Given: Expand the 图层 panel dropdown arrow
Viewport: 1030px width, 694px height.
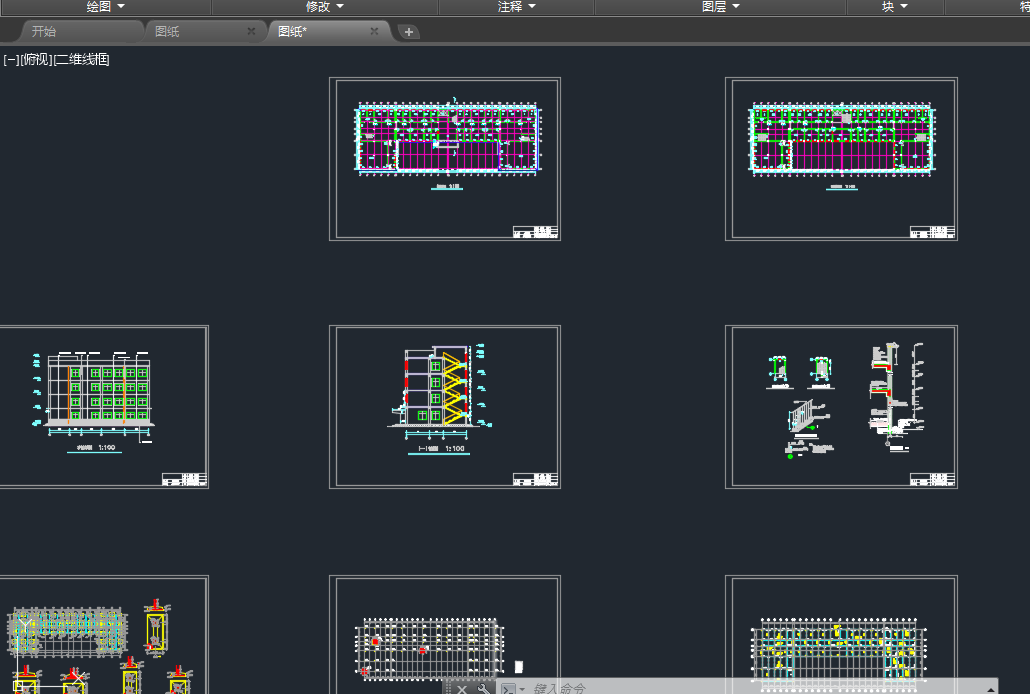Looking at the screenshot, I should click(x=736, y=7).
